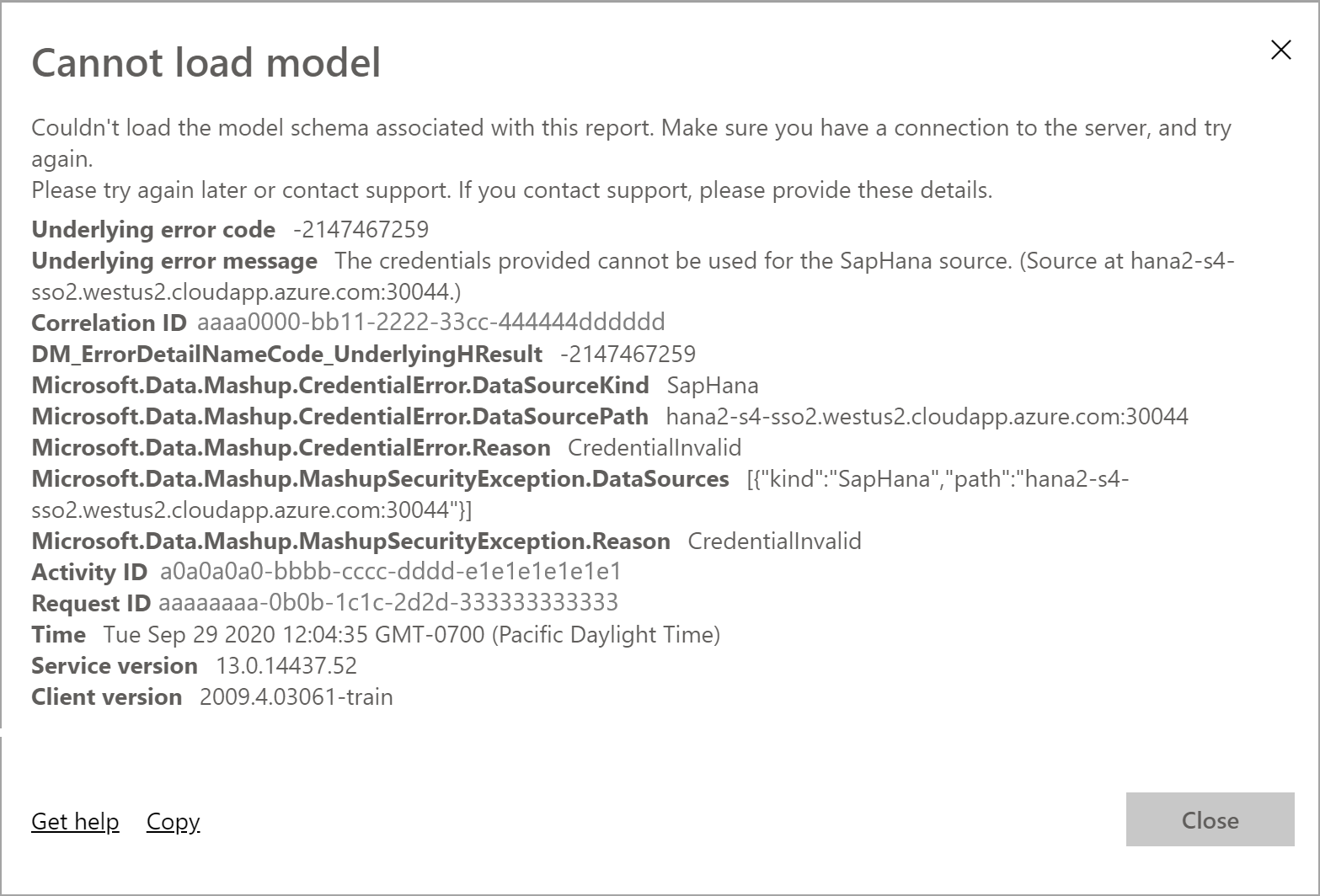Click the DataSourcePath host address value

point(927,416)
